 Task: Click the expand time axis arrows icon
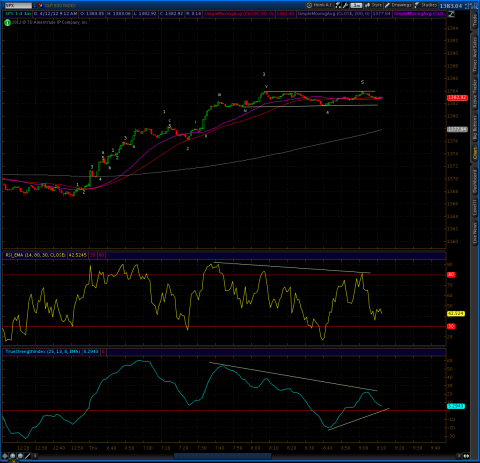pos(466,456)
